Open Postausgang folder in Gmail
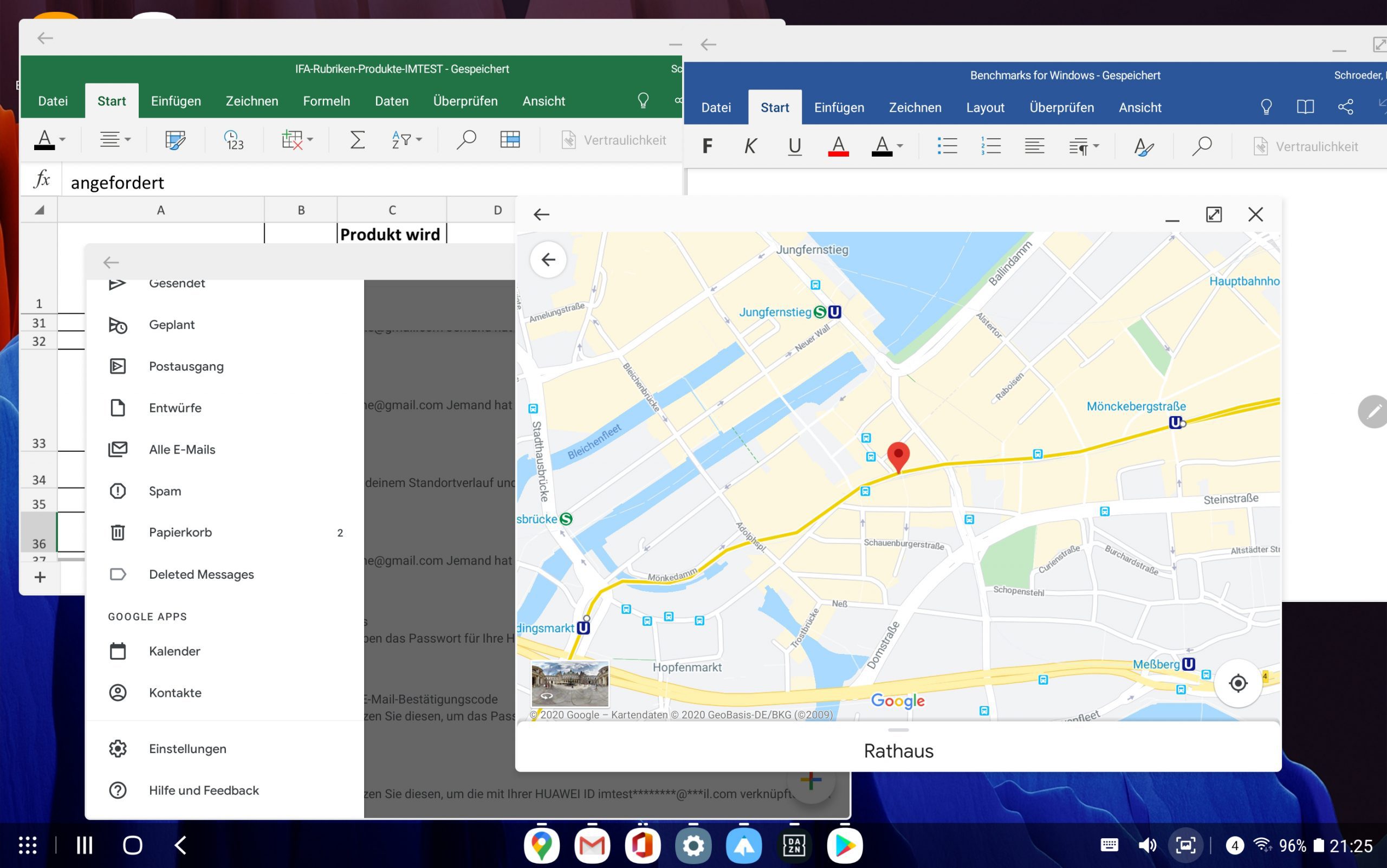Image resolution: width=1387 pixels, height=868 pixels. pos(224,366)
